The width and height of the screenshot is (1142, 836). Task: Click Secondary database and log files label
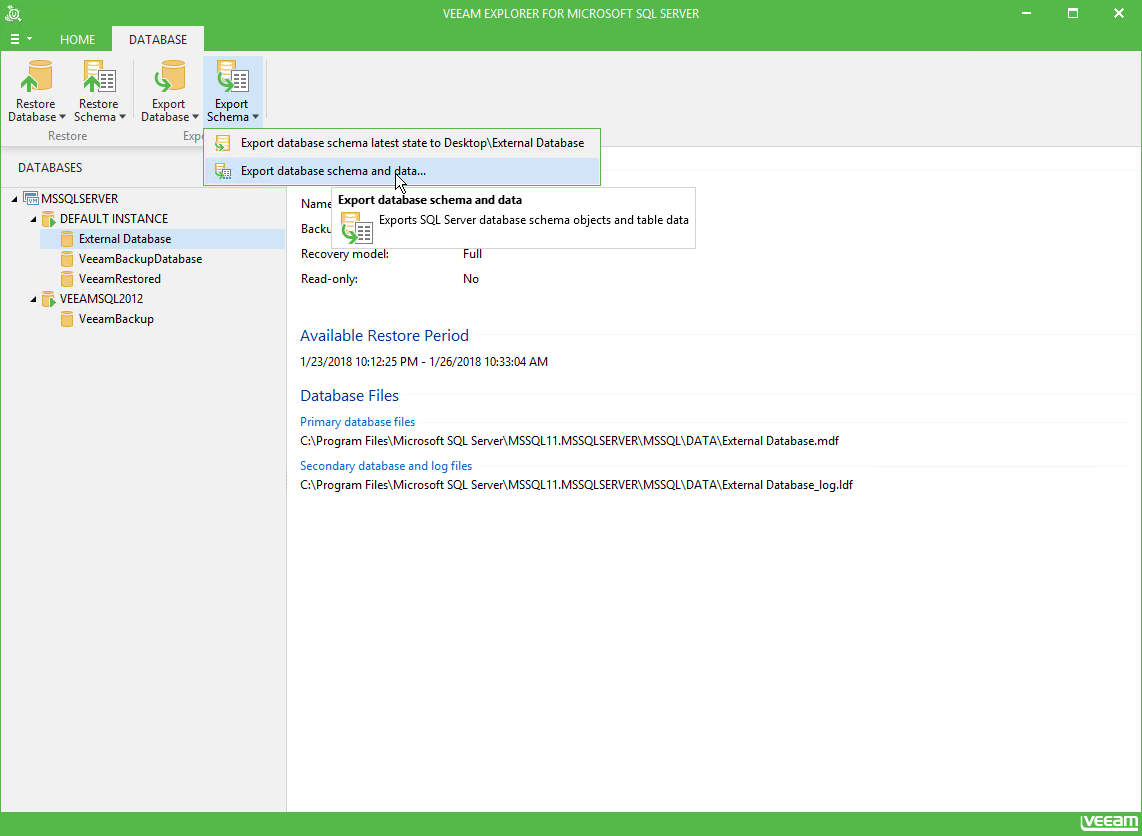click(386, 466)
